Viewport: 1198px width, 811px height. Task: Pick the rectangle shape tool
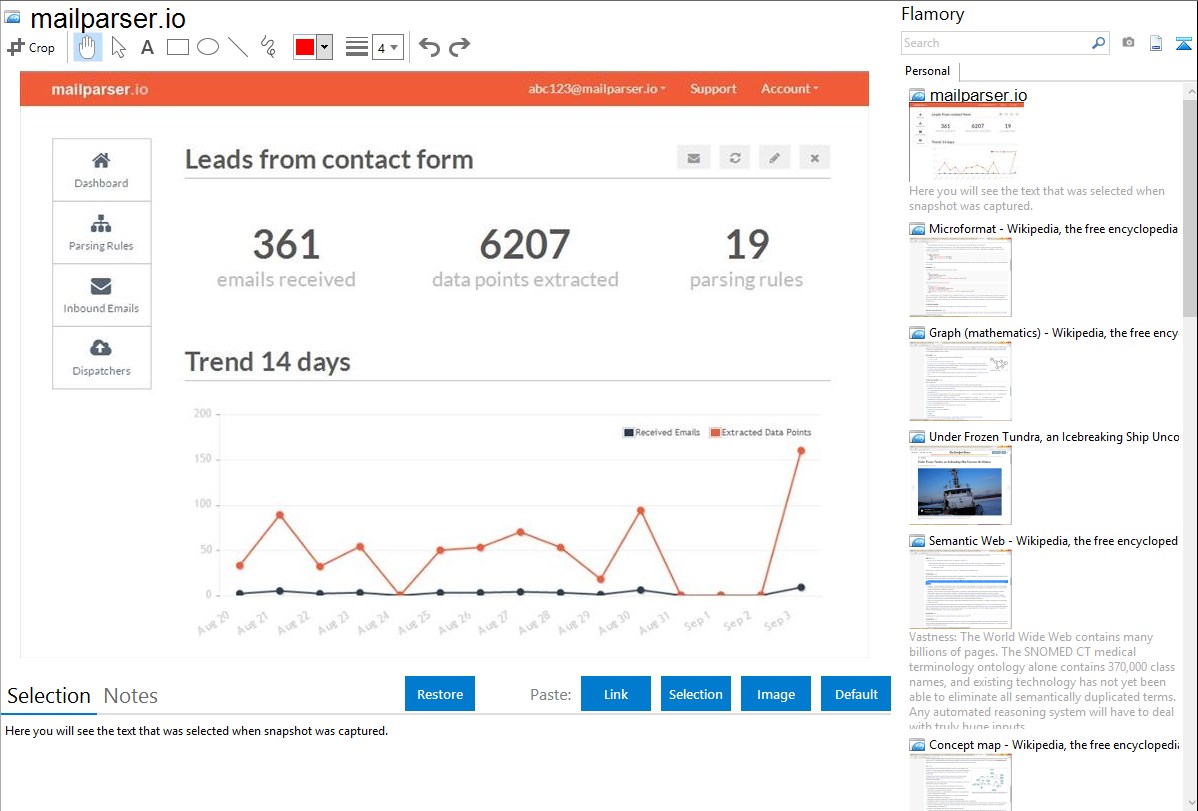(x=177, y=47)
